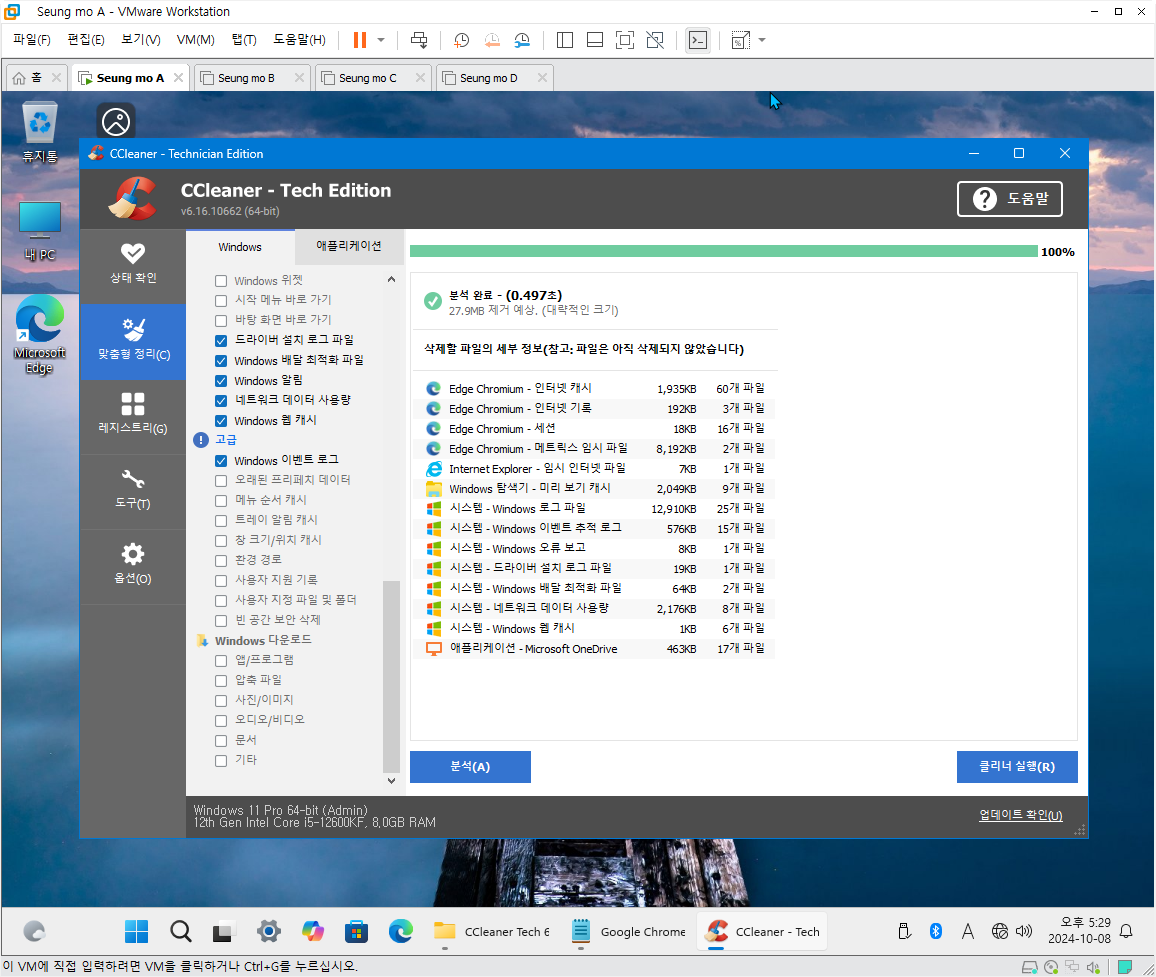The image size is (1156, 977).
Task: Open the CCleaner Tech folder taskbar button
Action: point(492,931)
